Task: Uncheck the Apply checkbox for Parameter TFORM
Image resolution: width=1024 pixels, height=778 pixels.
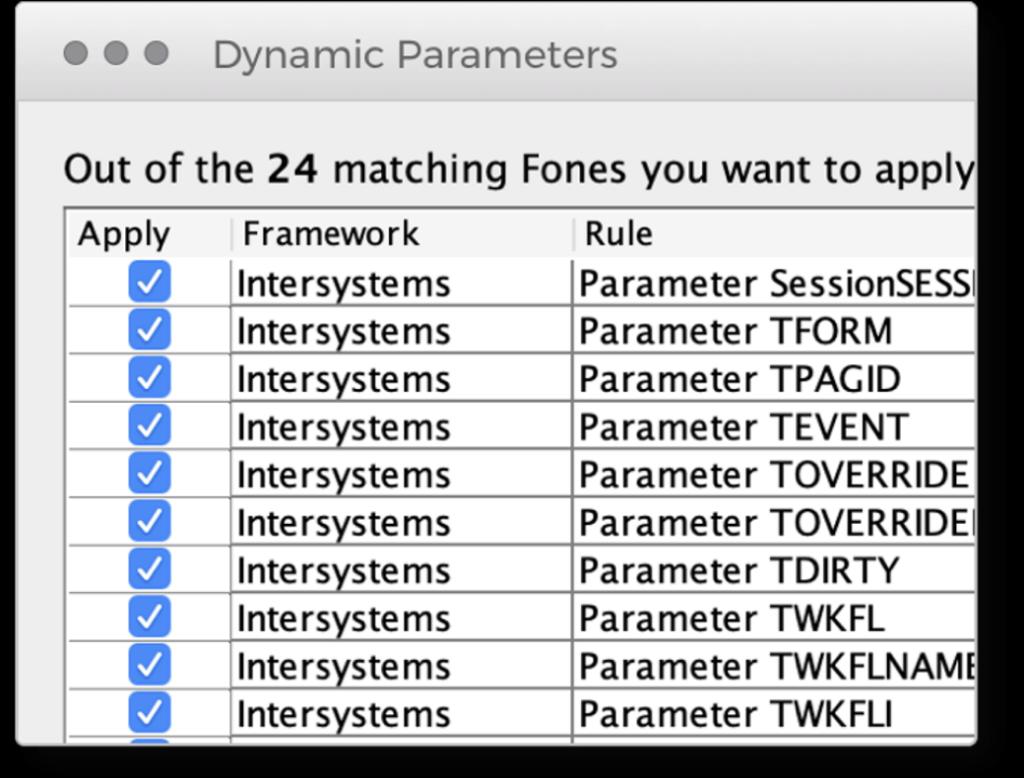Action: point(149,330)
